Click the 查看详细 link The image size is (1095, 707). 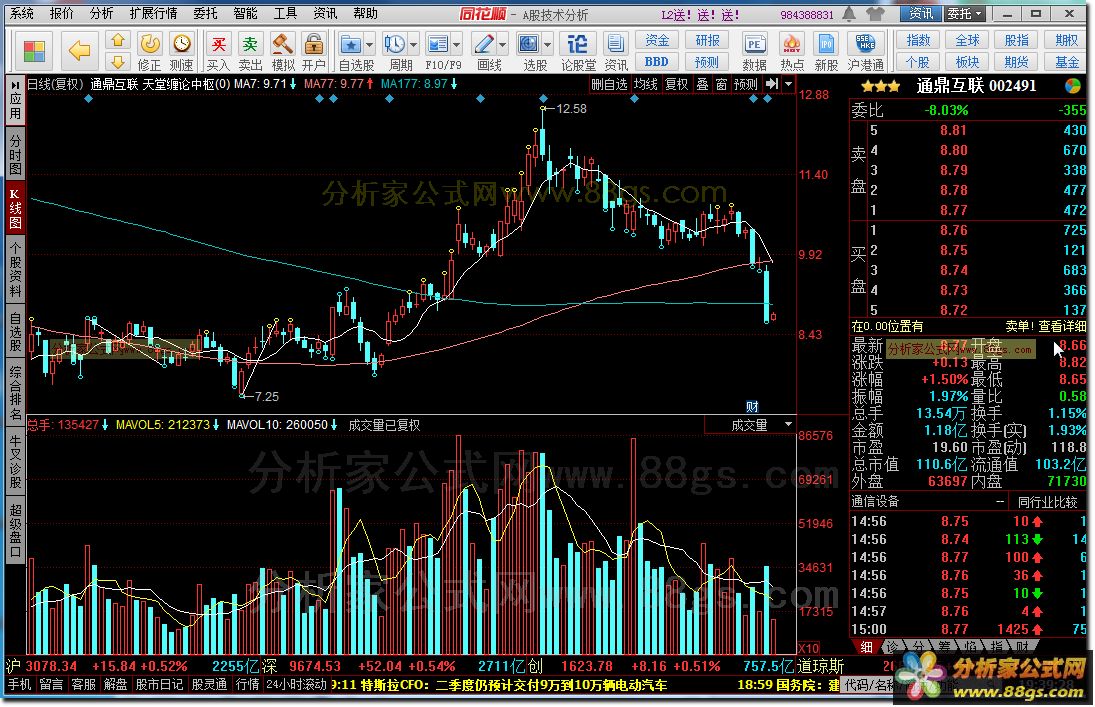(1062, 326)
